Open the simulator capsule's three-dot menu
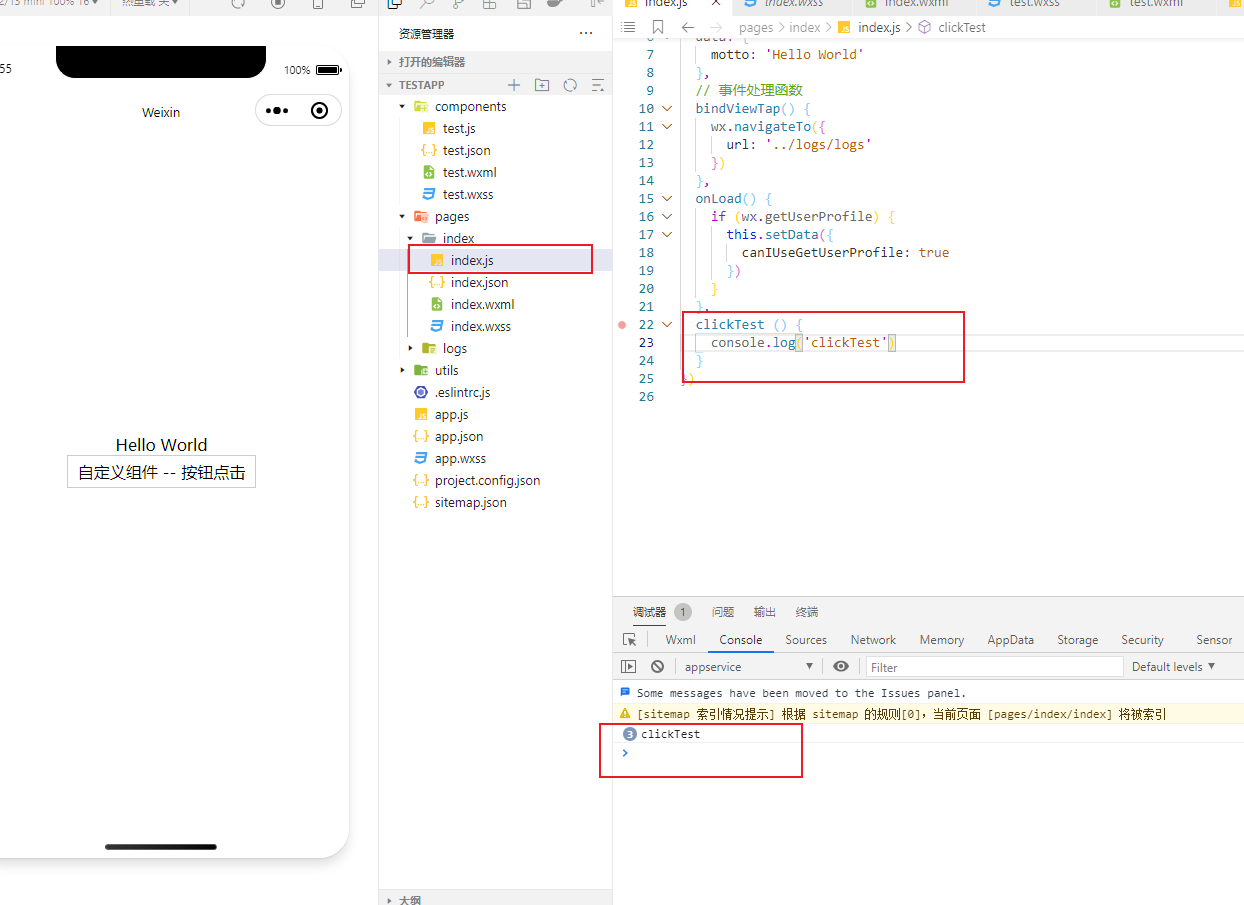1244x905 pixels. (x=277, y=111)
